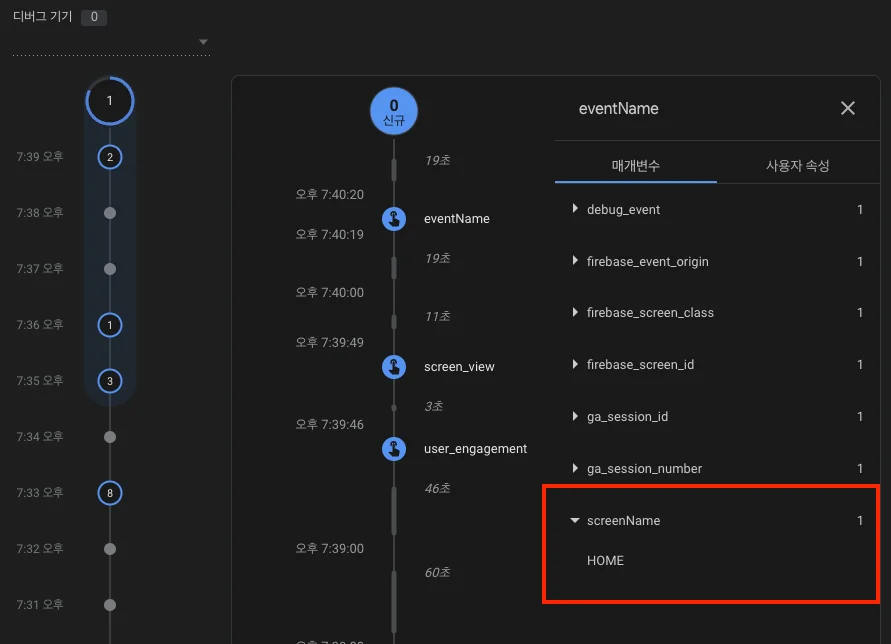The width and height of the screenshot is (891, 644).
Task: Switch to the 사용자 속성 tab
Action: (797, 165)
